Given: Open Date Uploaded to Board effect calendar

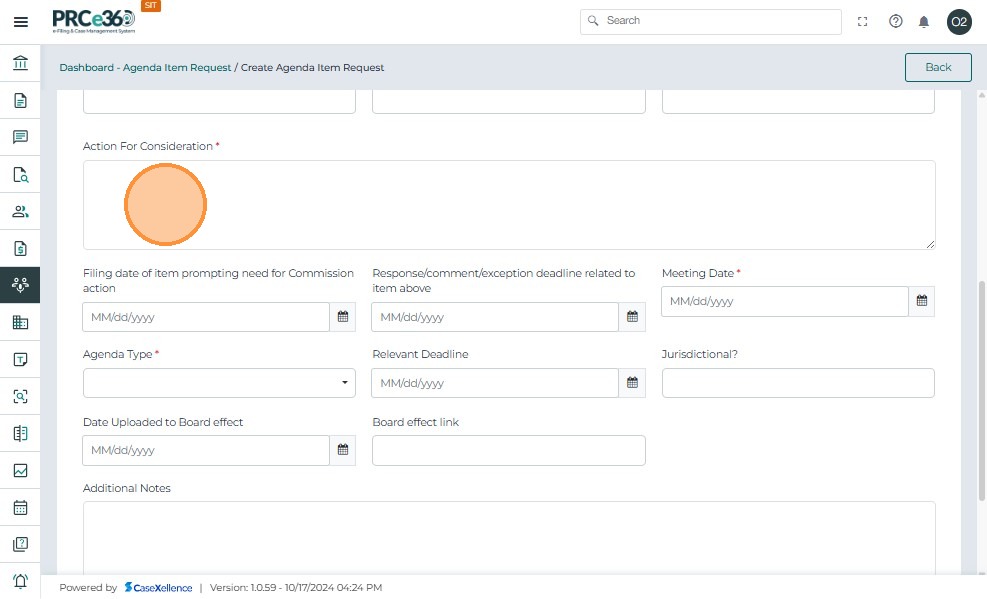Looking at the screenshot, I should coord(343,450).
